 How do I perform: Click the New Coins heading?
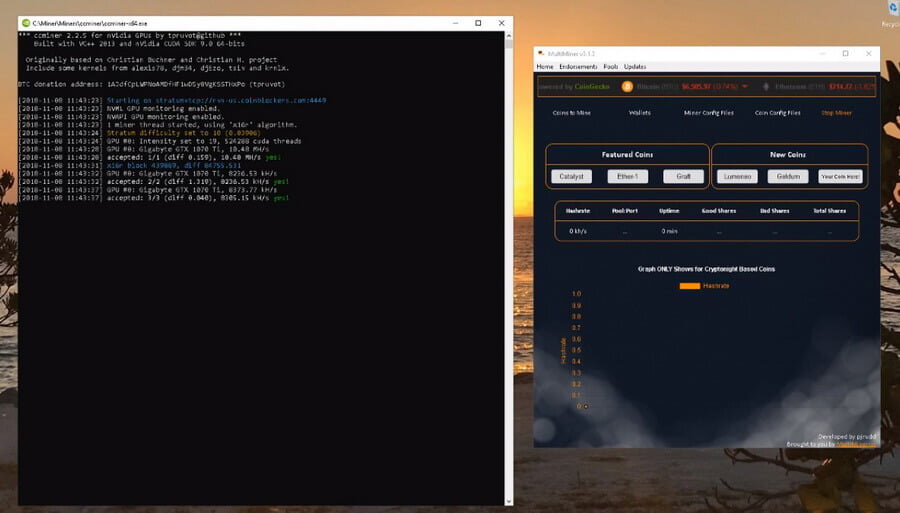pos(788,154)
